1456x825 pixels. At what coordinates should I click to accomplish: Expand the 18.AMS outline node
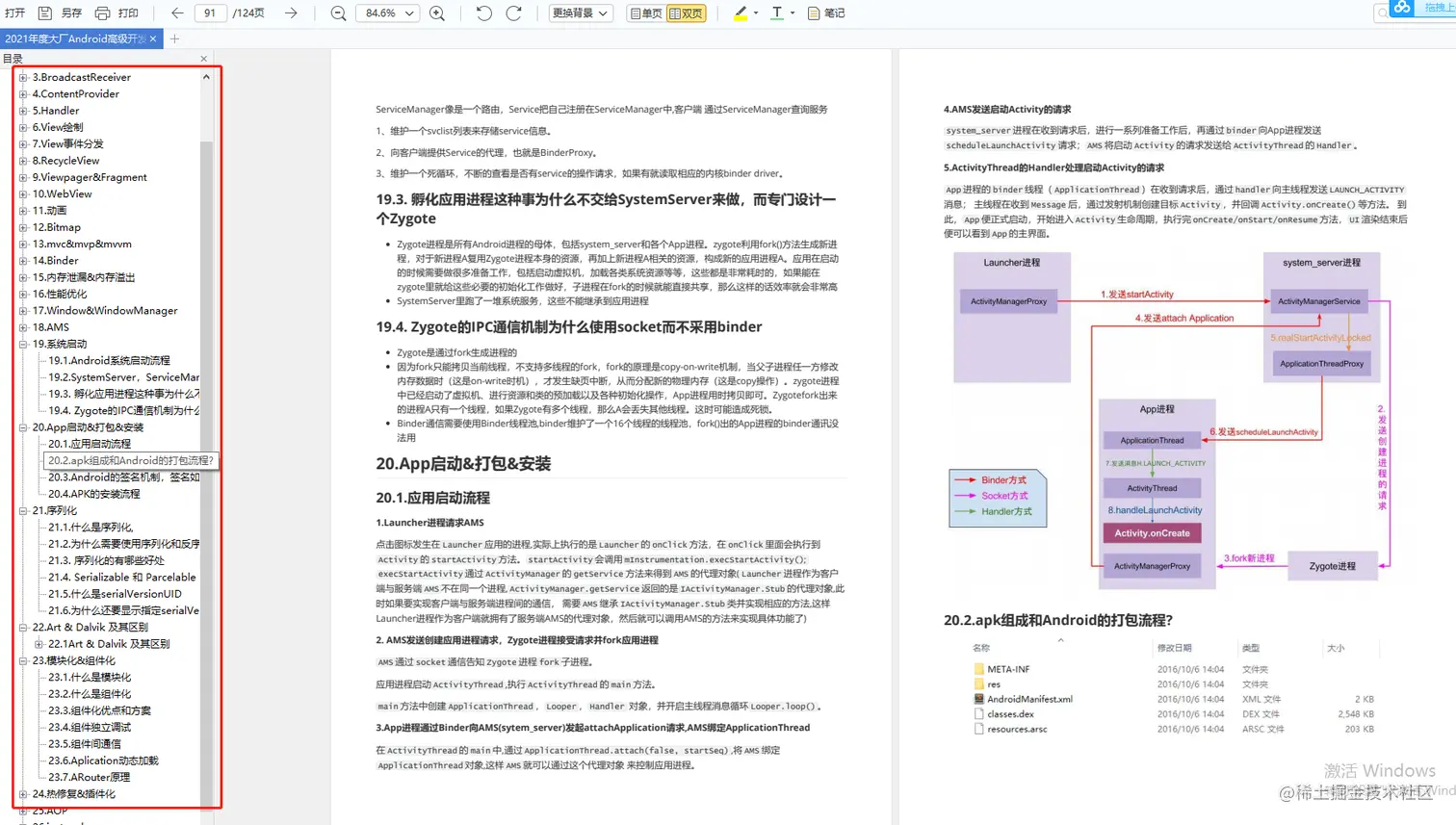coord(23,327)
